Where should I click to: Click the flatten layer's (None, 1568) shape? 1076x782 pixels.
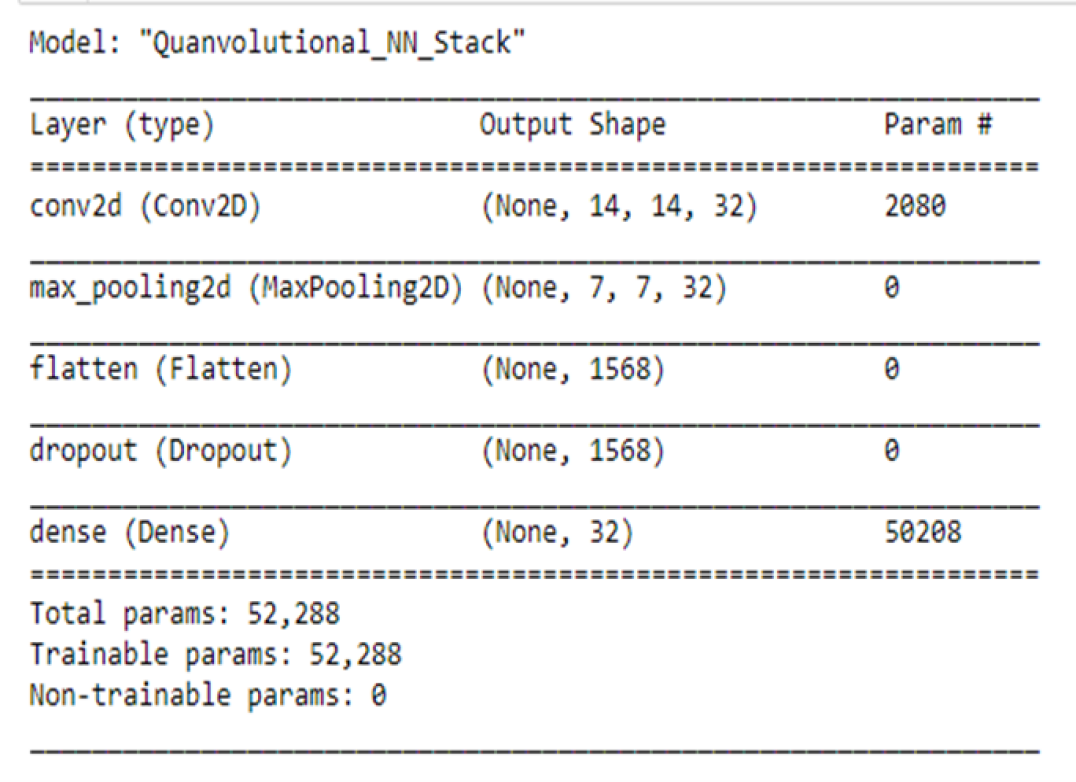[x=573, y=370]
